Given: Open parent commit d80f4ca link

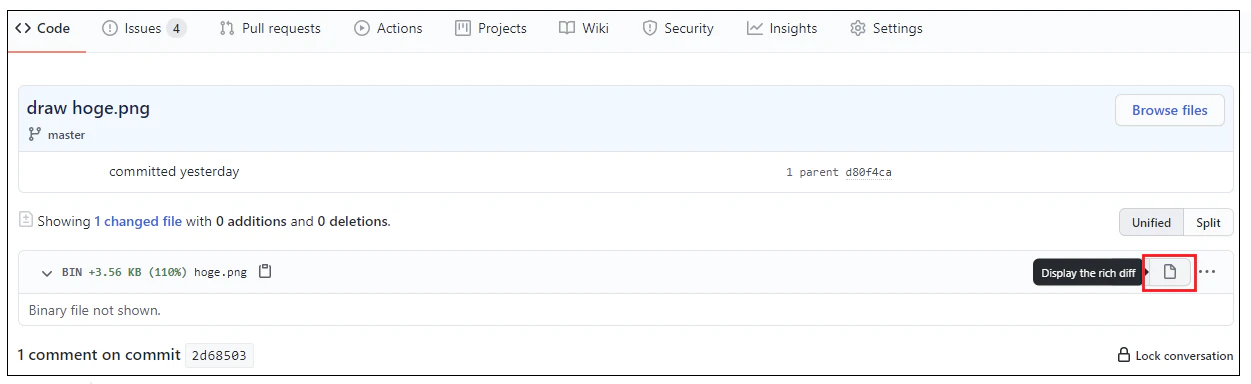Looking at the screenshot, I should [x=868, y=172].
